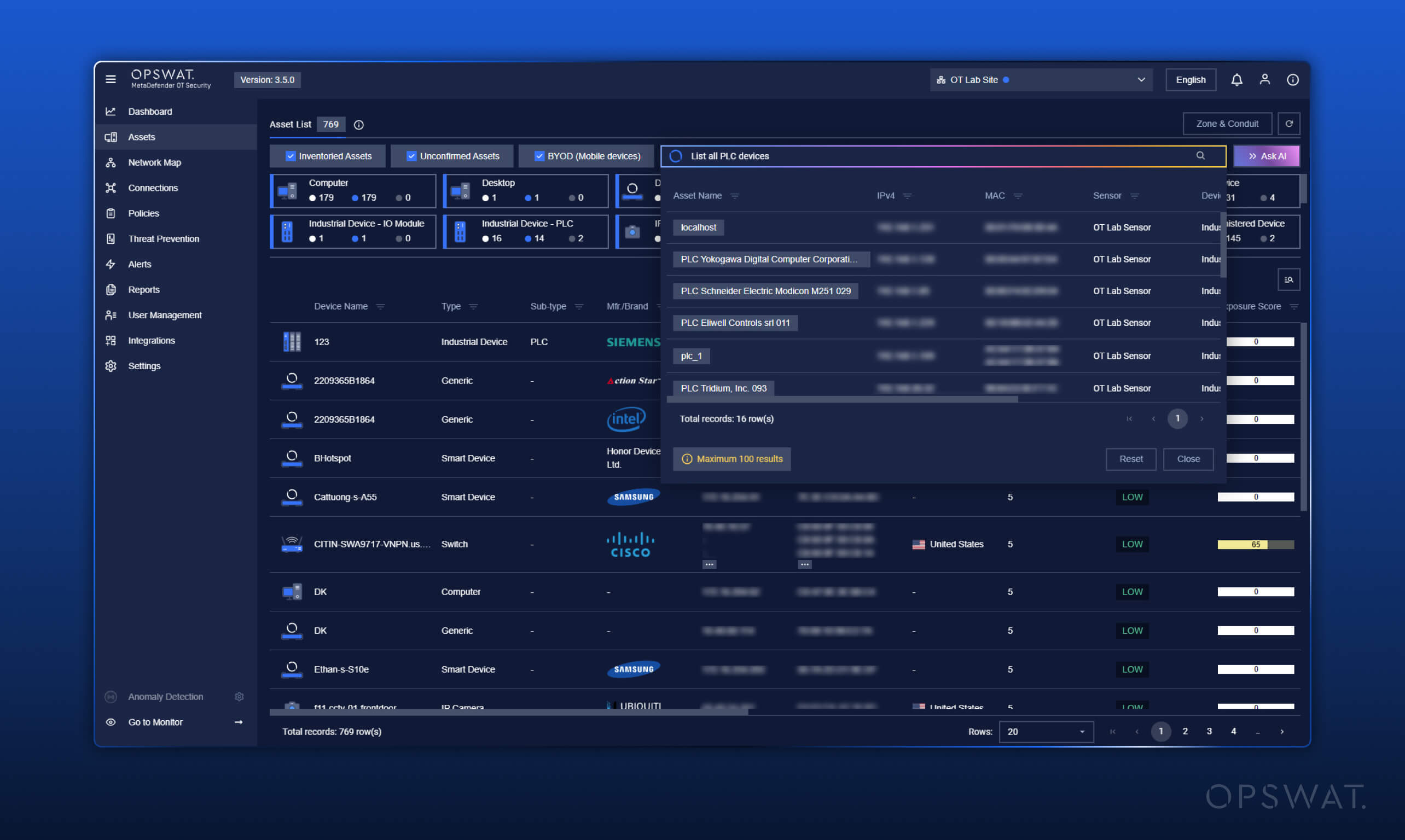Viewport: 1405px width, 840px height.
Task: Open the Settings section
Action: [144, 366]
